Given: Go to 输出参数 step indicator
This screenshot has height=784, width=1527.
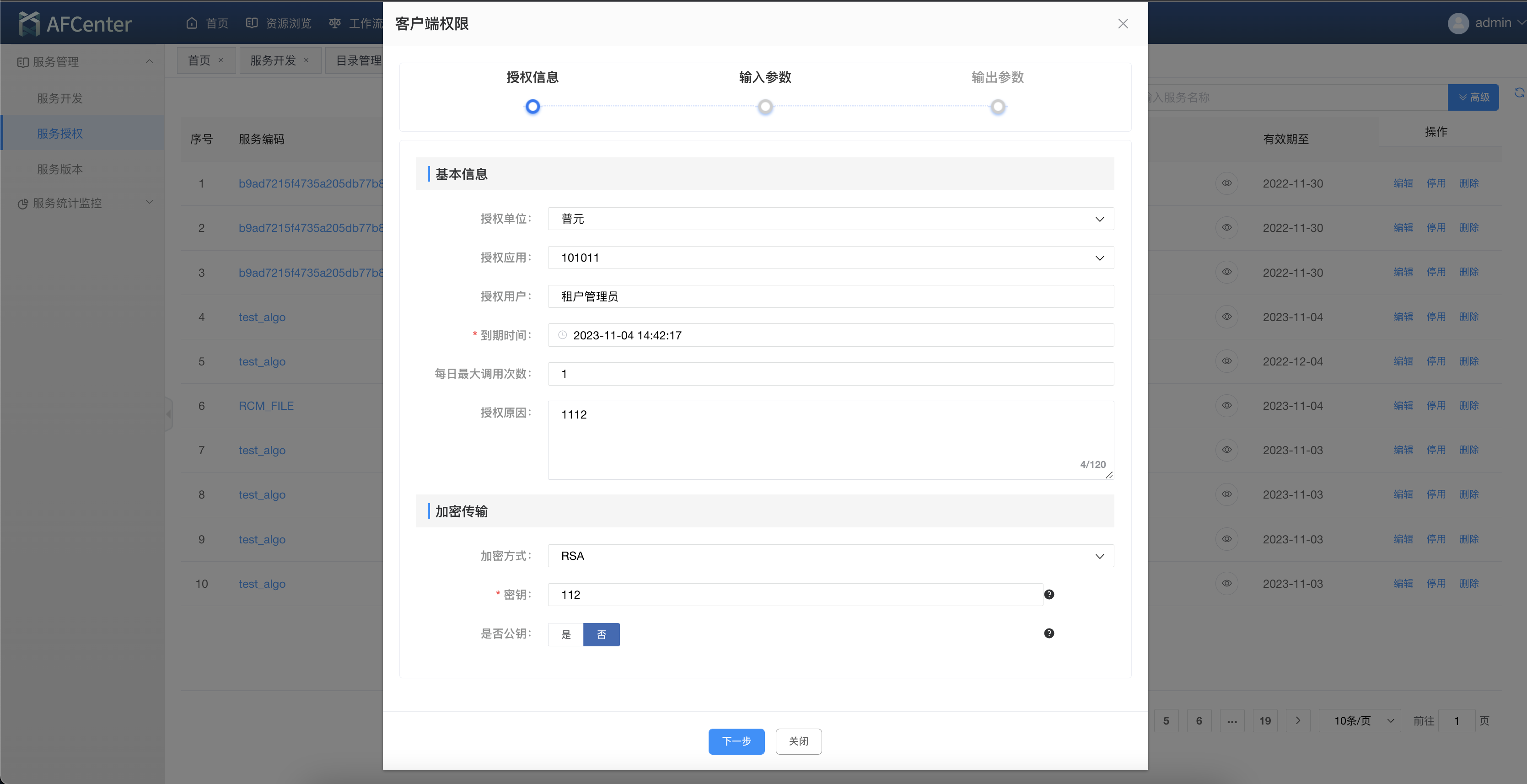Looking at the screenshot, I should pyautogui.click(x=998, y=107).
